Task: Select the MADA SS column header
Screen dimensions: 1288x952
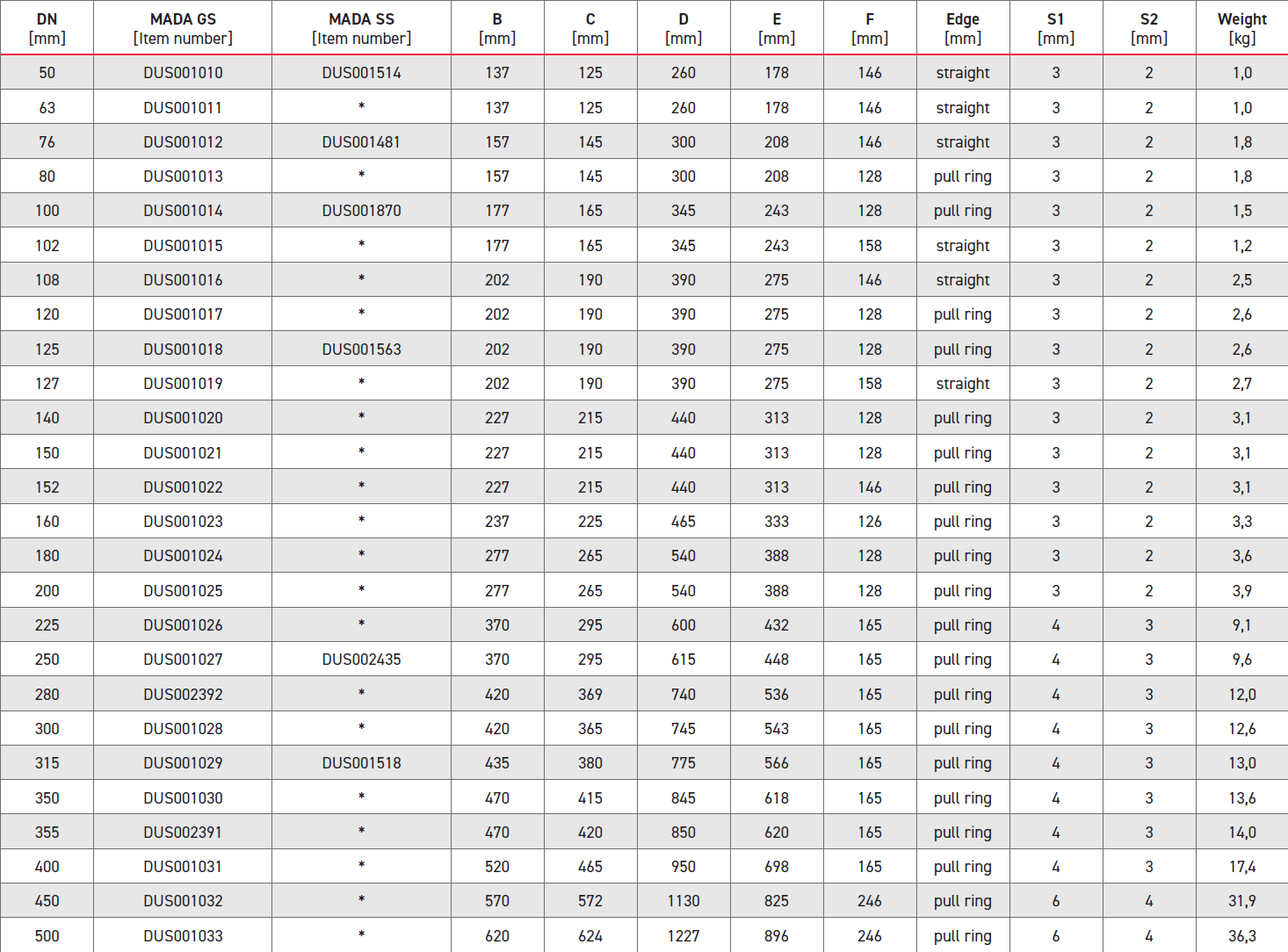Action: (x=361, y=28)
